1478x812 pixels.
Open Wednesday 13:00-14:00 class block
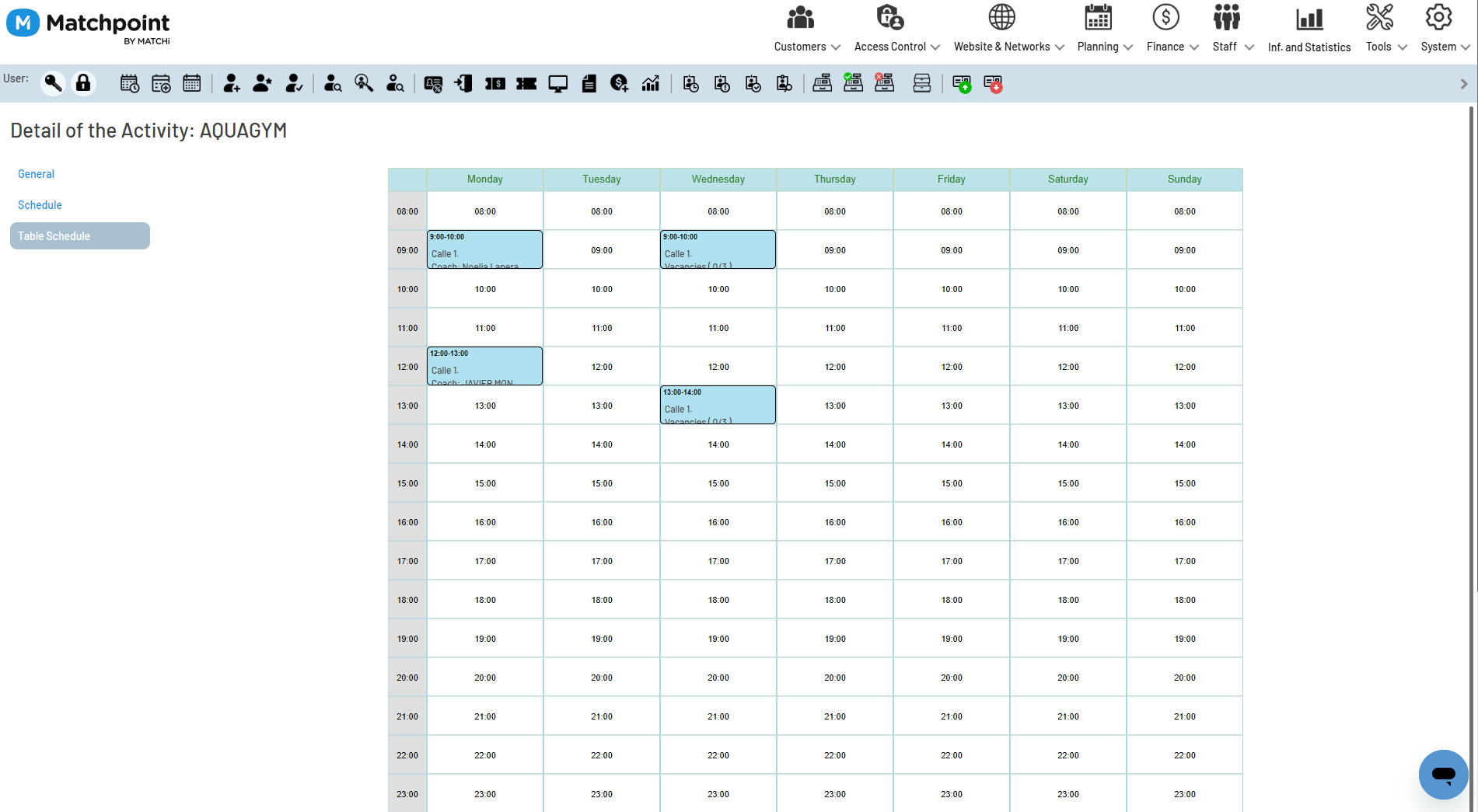point(718,405)
